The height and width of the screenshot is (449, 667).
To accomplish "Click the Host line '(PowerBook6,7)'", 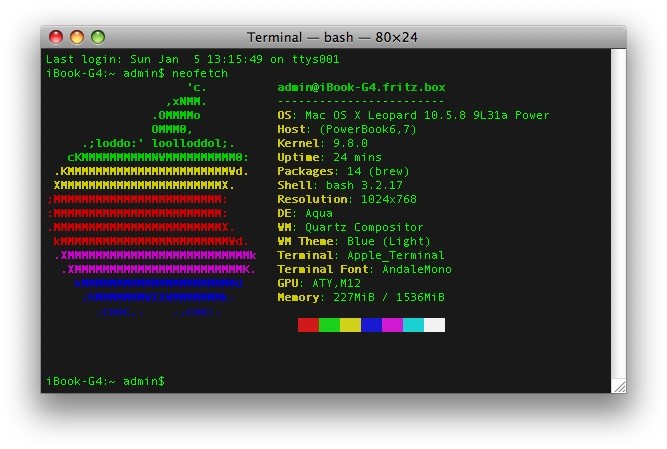I will coord(347,129).
